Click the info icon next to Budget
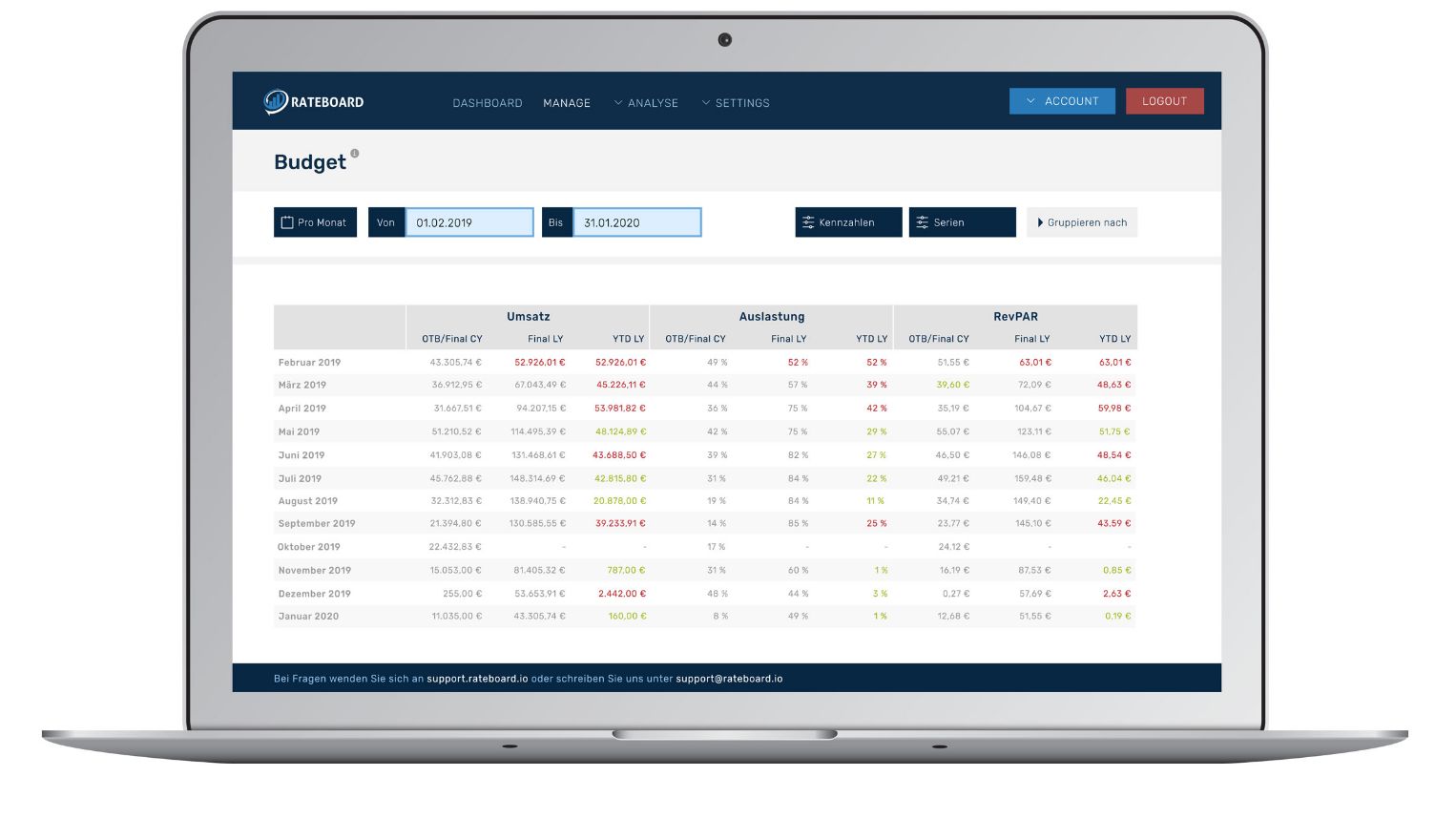Screen dimensions: 1456x819 [x=355, y=153]
